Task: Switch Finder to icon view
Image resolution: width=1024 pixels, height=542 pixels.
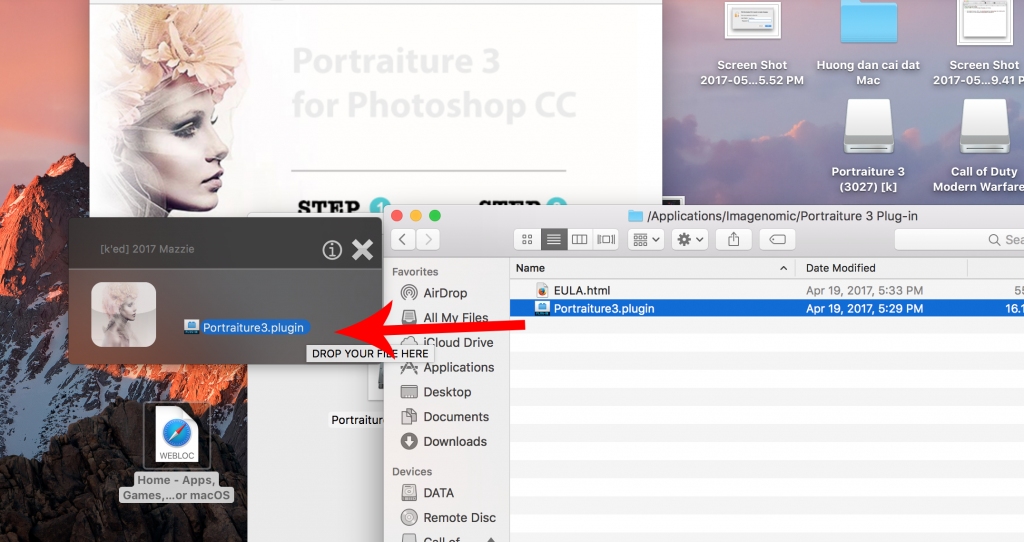Action: [x=528, y=240]
